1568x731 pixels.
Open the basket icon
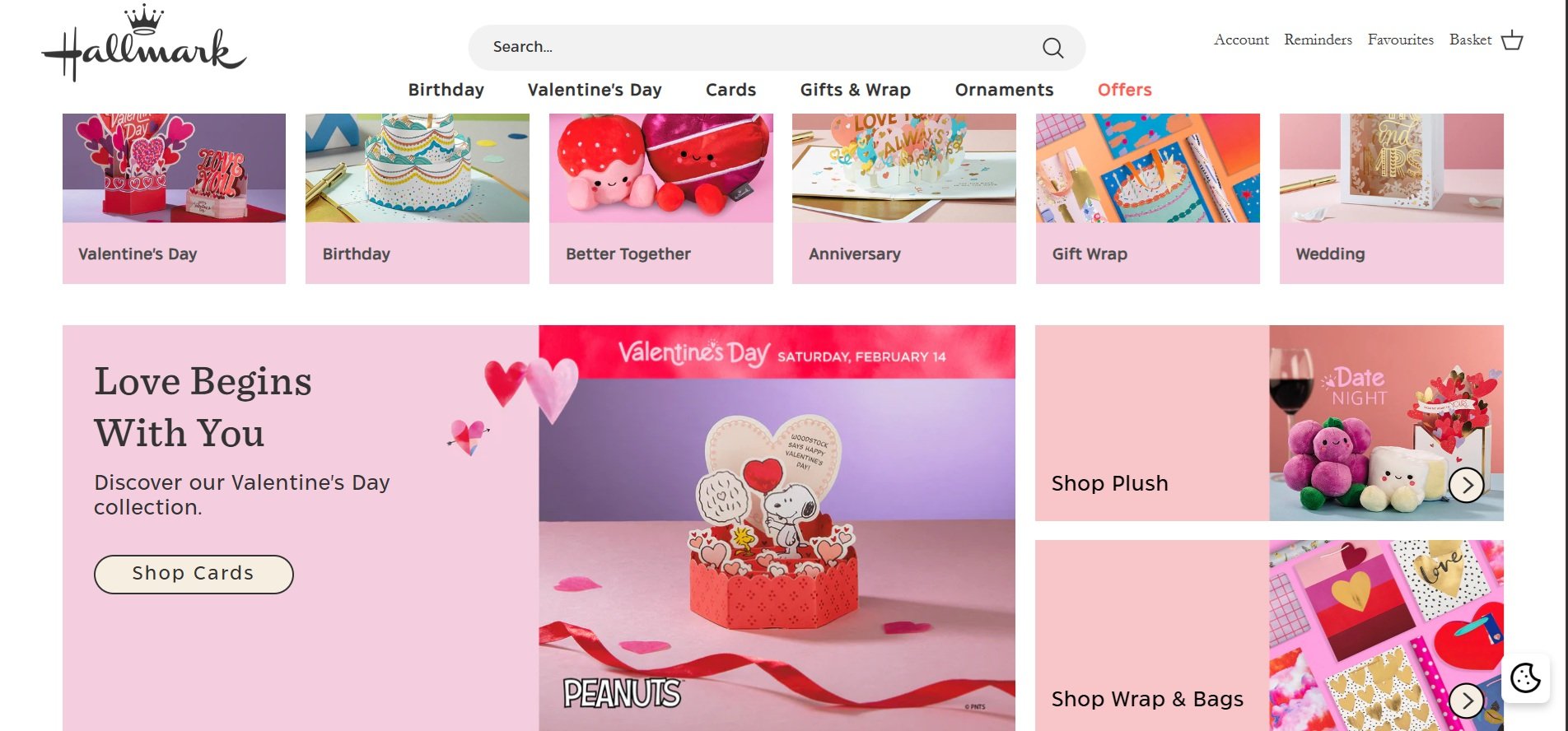tap(1512, 40)
